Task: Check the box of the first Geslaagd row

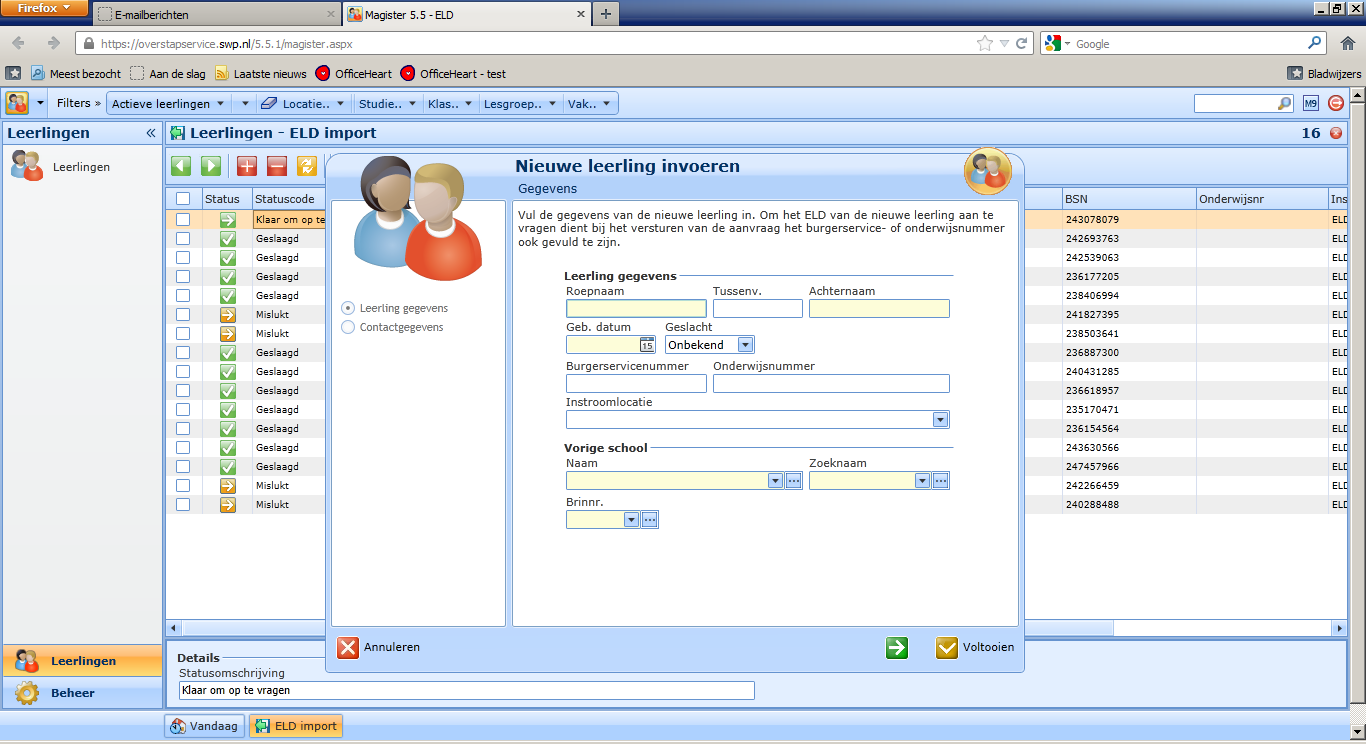Action: 183,239
